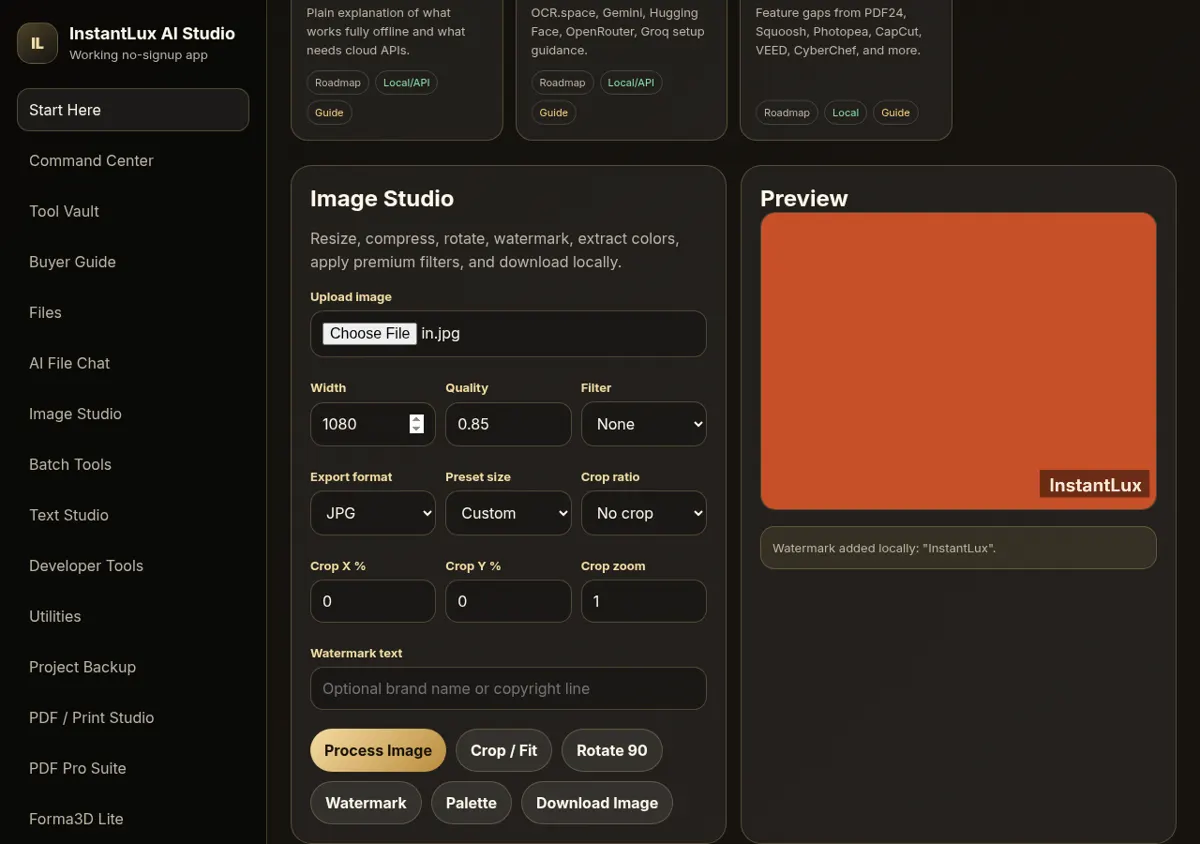The image size is (1200, 844).
Task: Click the Watermark text input
Action: click(x=508, y=689)
